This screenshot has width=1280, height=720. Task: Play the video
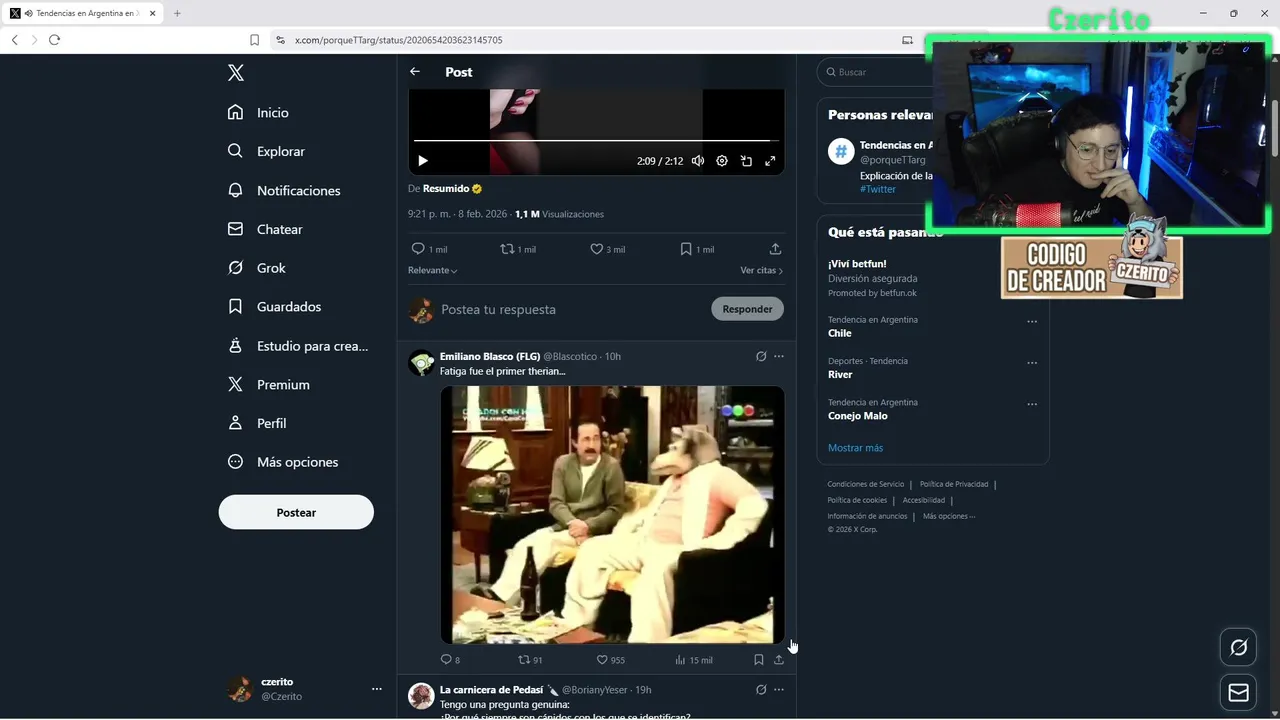(x=423, y=161)
